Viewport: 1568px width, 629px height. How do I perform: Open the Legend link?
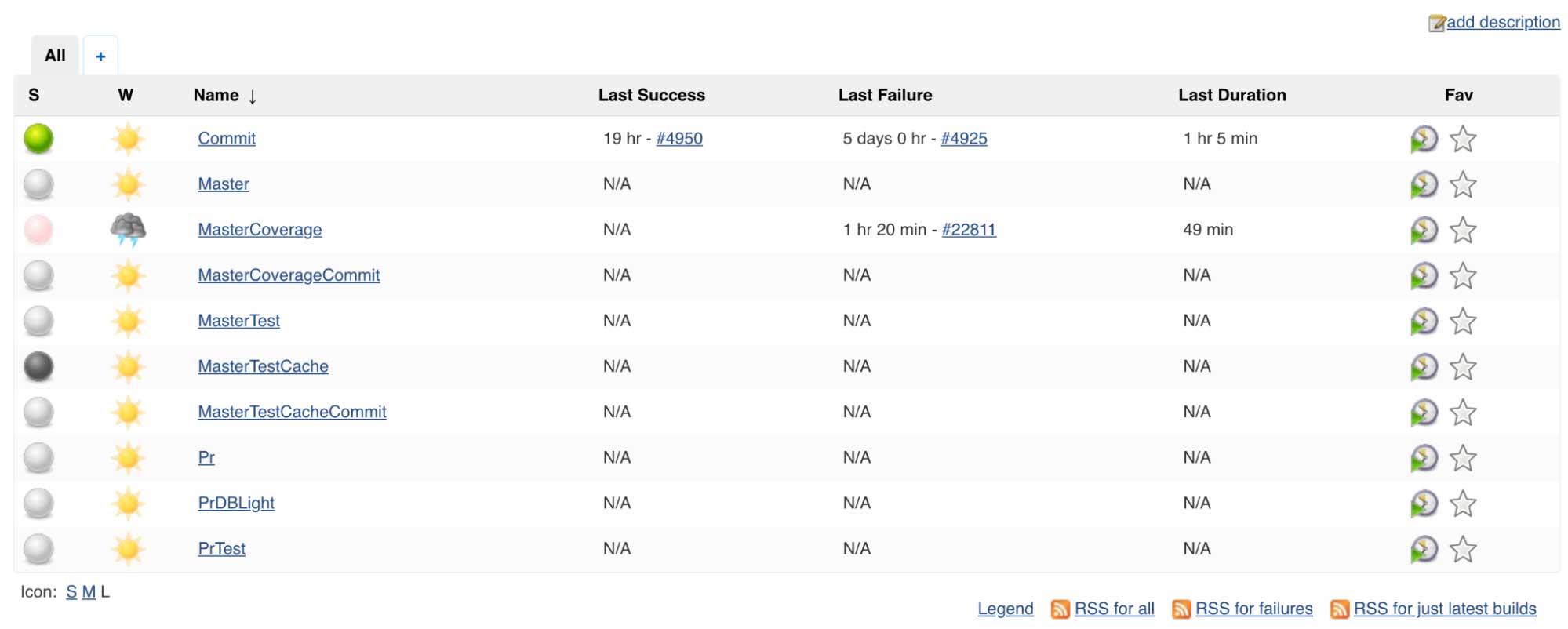click(1005, 609)
